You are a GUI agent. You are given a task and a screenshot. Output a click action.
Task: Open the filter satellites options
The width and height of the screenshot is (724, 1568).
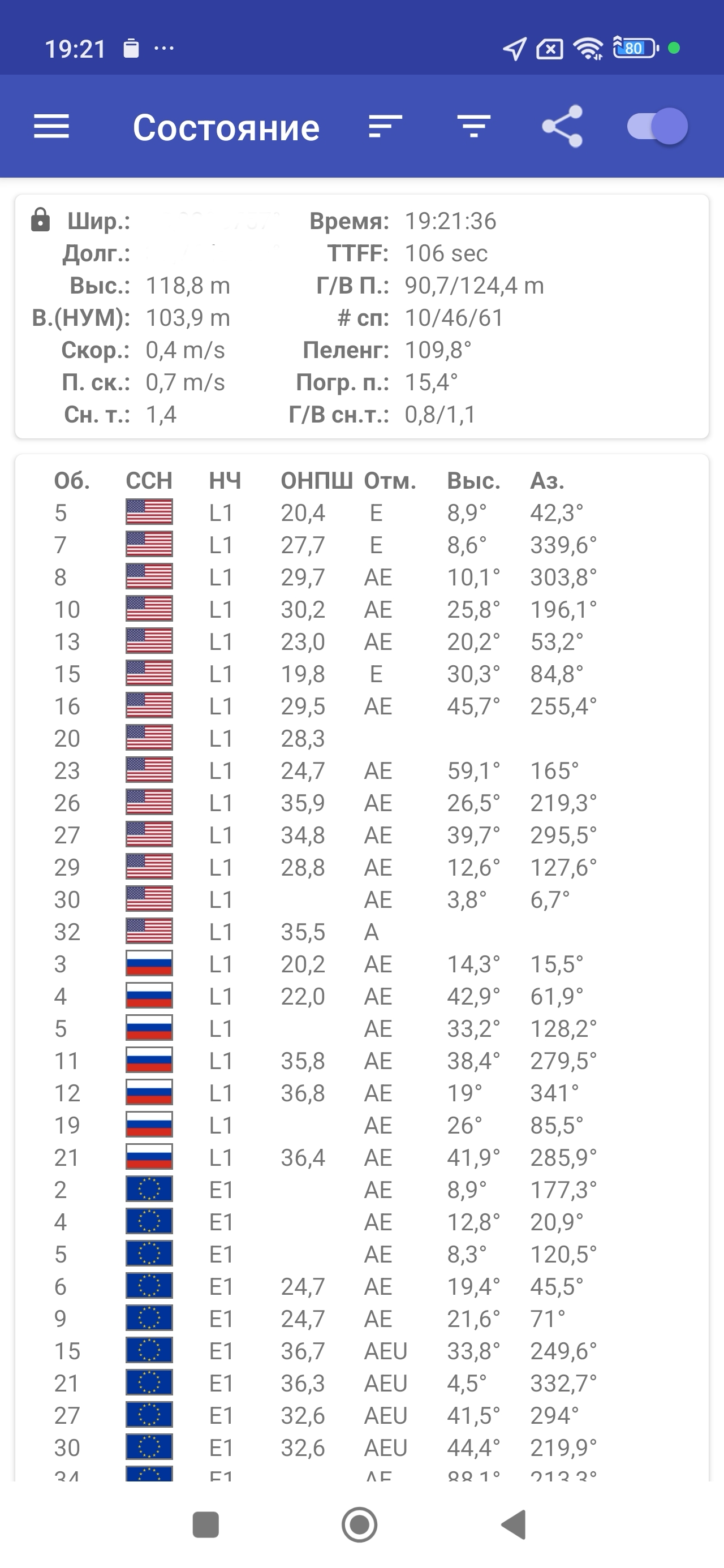(x=474, y=127)
